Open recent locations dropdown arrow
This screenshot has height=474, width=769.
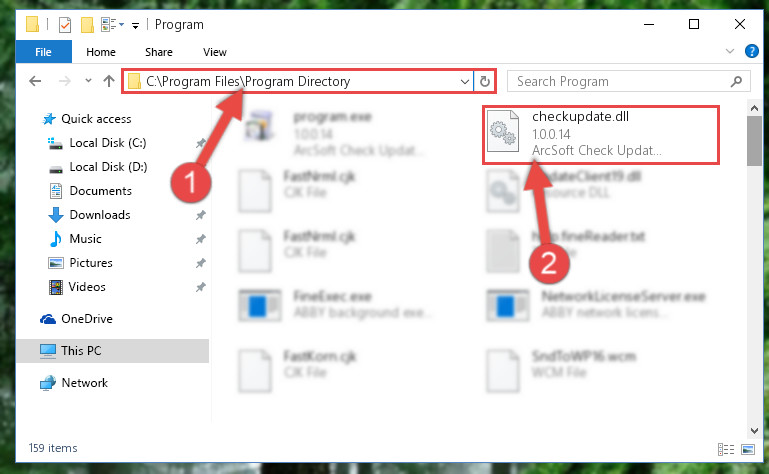[88, 81]
